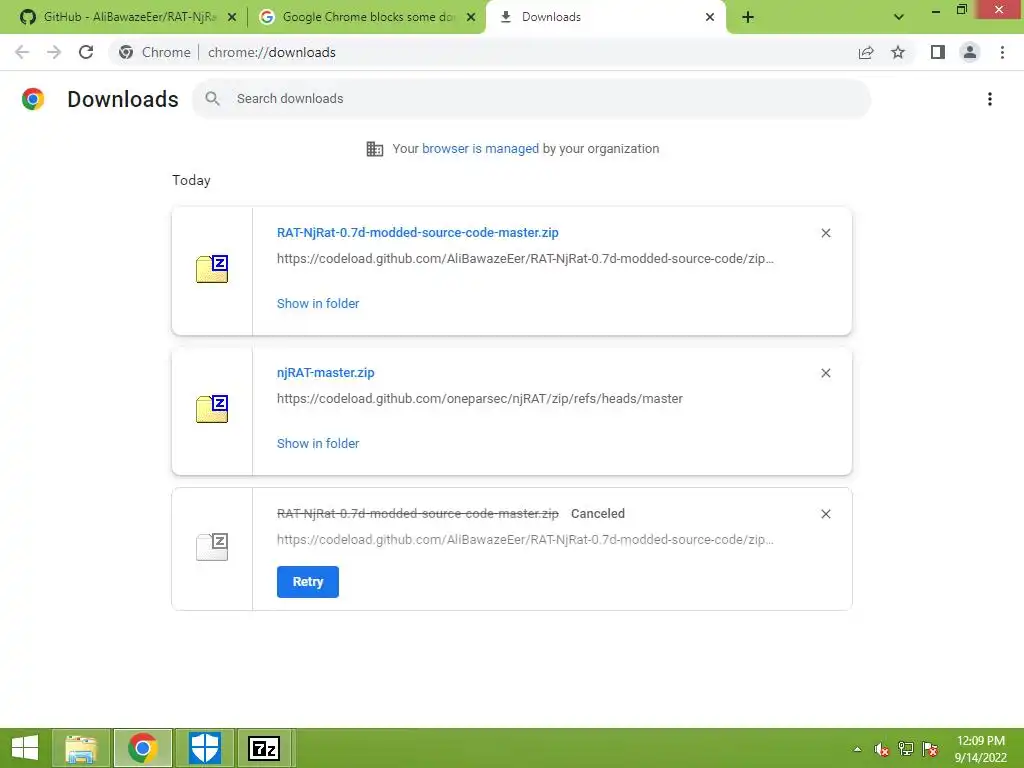The image size is (1024, 768).
Task: Open Windows Defender shield on taskbar
Action: coord(204,748)
